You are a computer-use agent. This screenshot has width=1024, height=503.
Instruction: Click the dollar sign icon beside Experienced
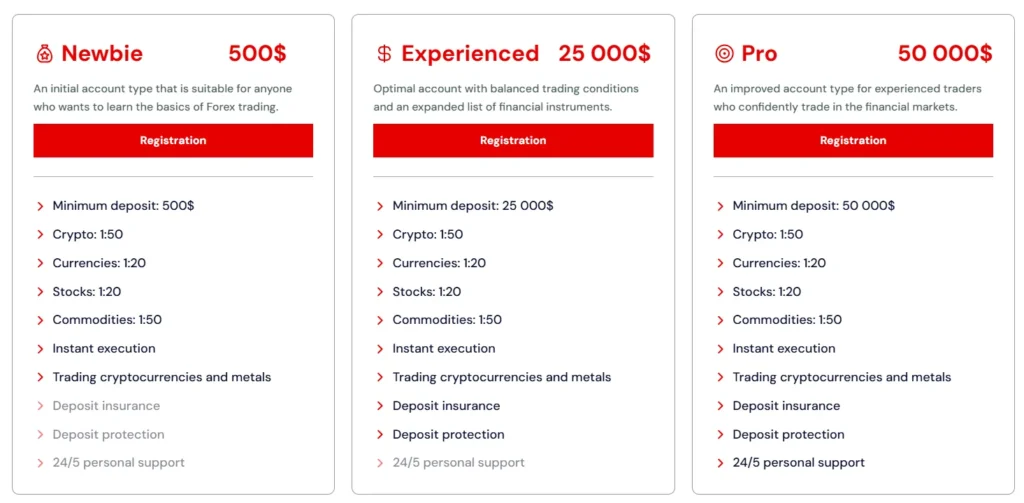(384, 54)
